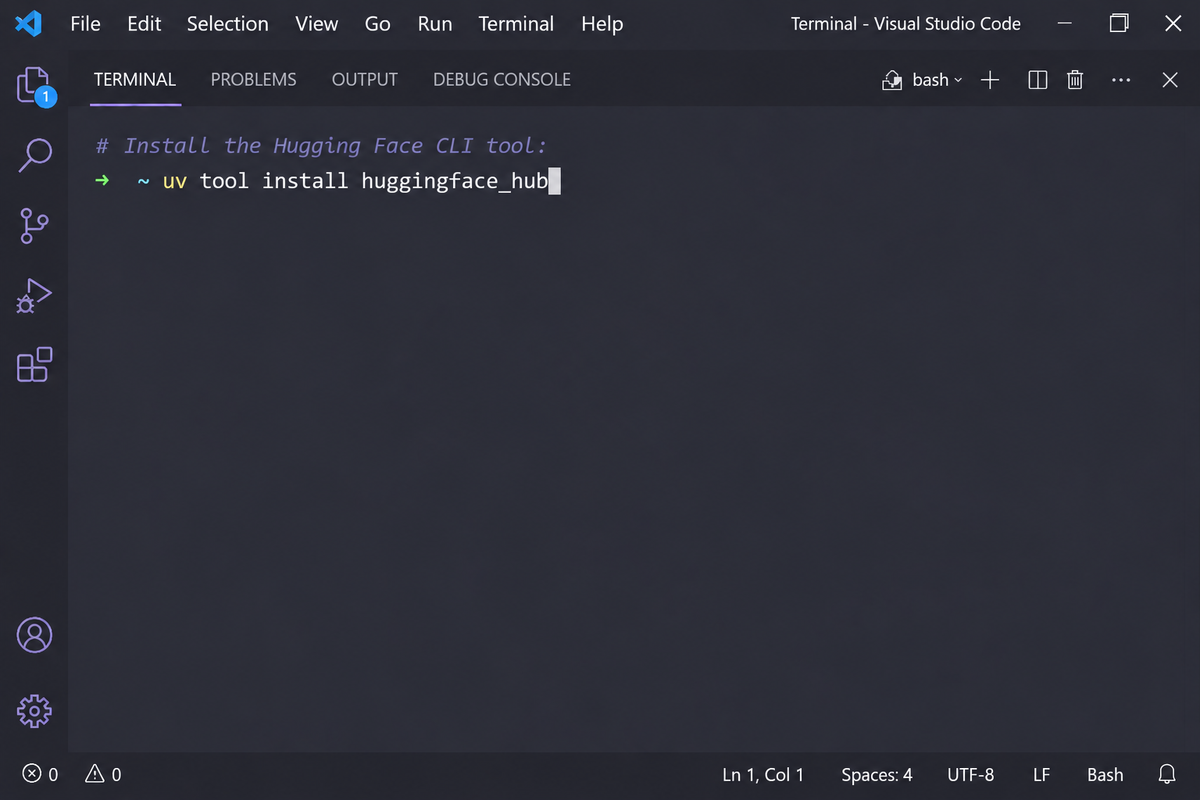Open the View menu

coord(317,24)
